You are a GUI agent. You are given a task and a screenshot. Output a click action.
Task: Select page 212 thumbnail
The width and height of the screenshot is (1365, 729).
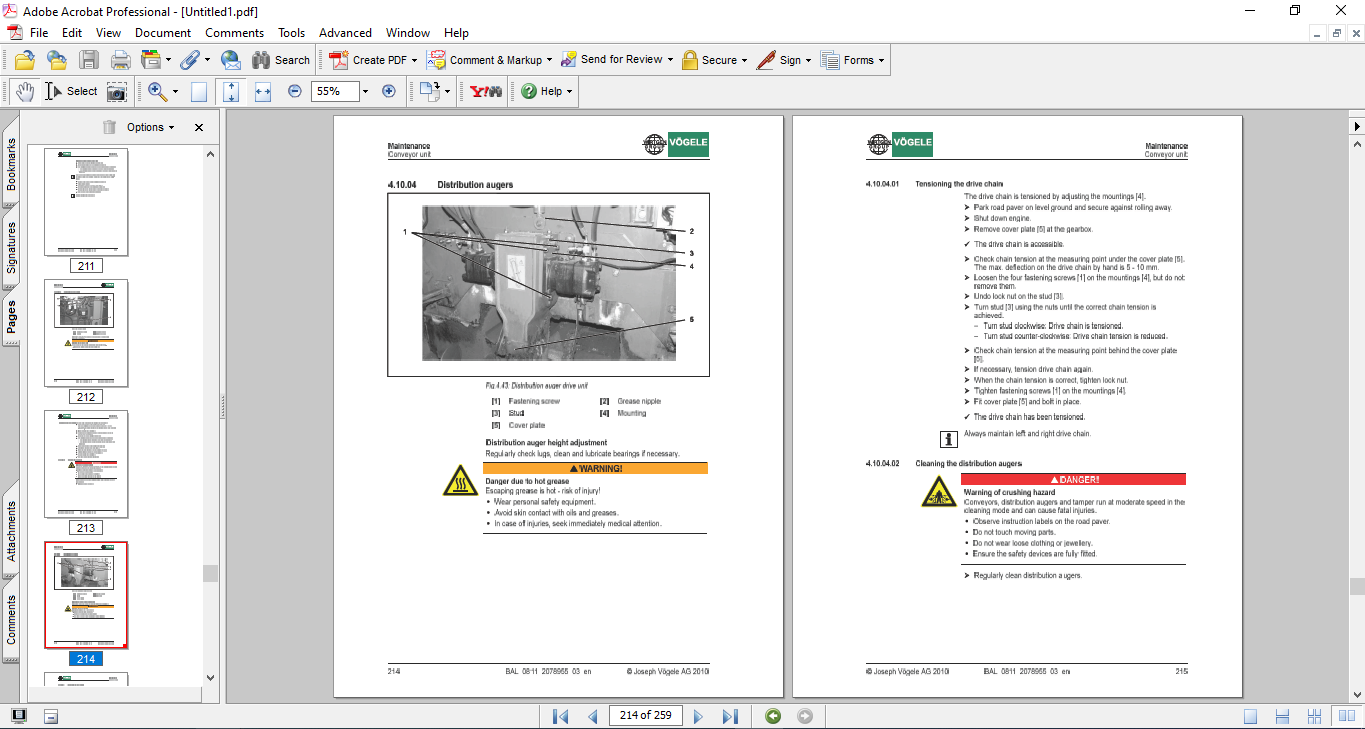tap(86, 333)
